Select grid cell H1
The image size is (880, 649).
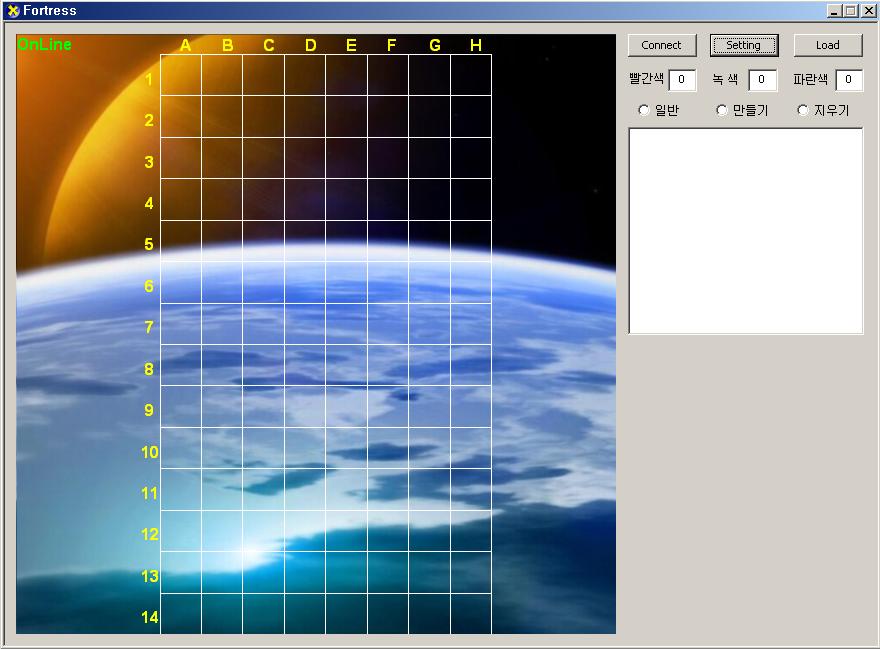[471, 75]
